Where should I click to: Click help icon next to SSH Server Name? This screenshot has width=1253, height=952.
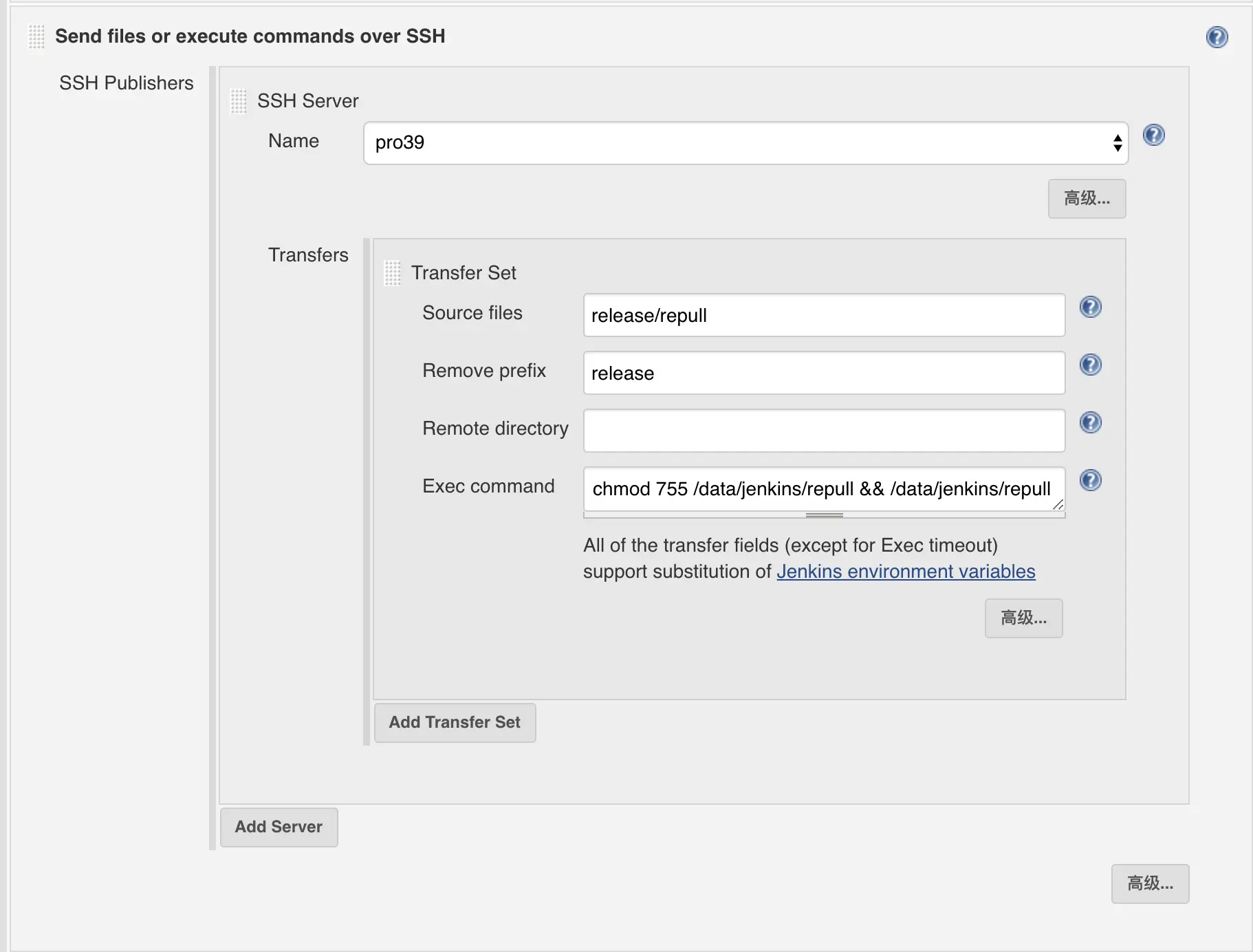tap(1153, 136)
